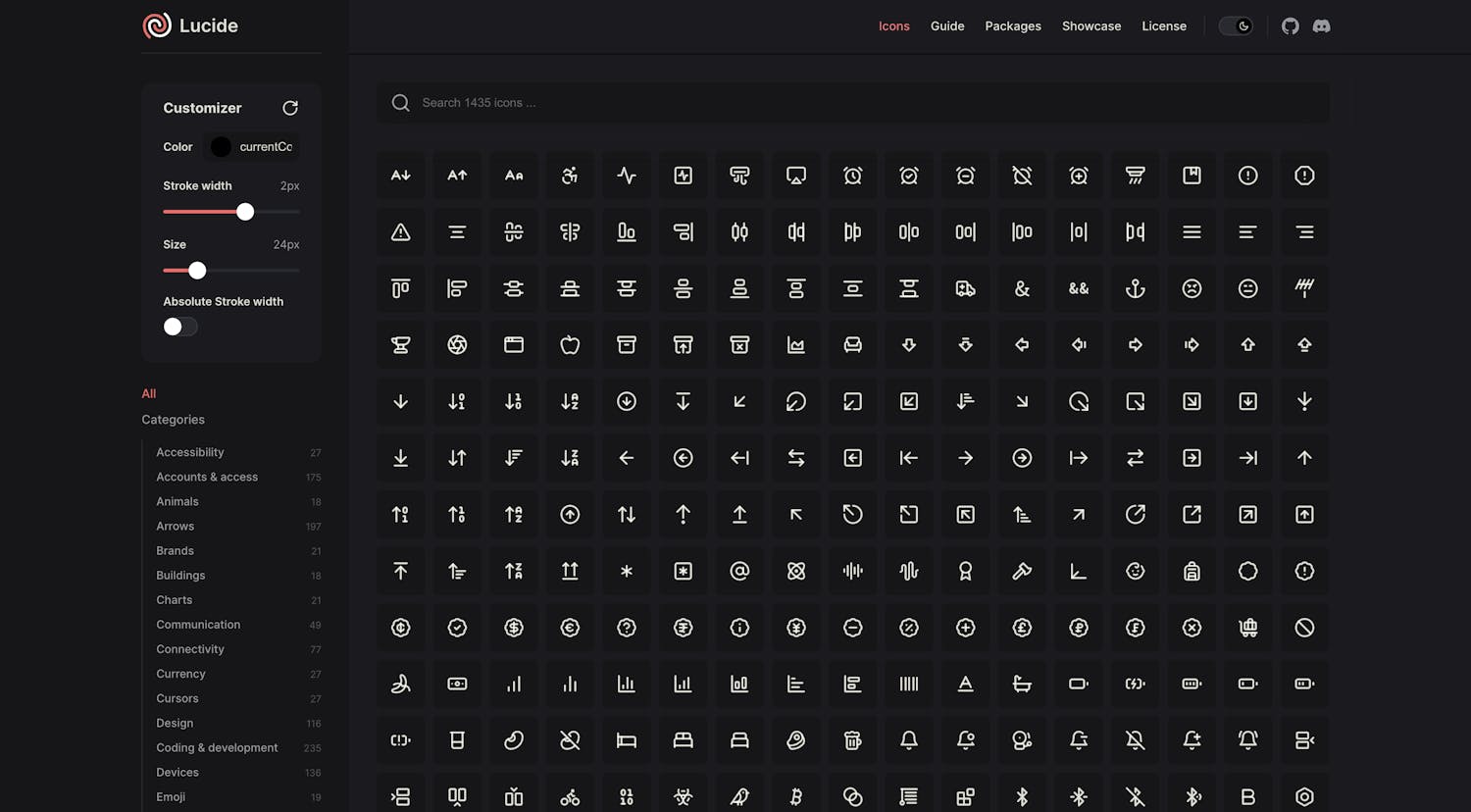Open the Guide menu item
Screen dimensions: 1471x812
[x=947, y=26]
